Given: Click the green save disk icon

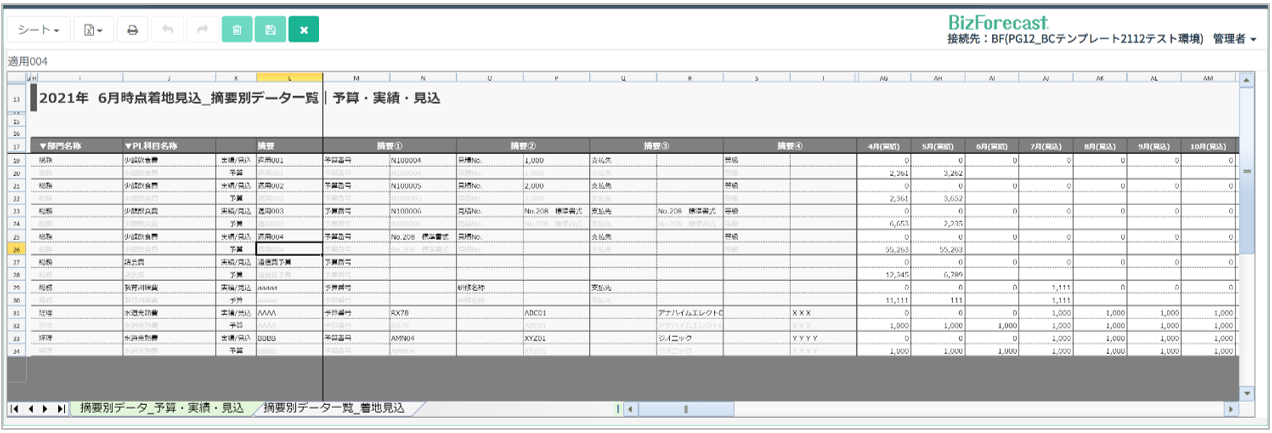Looking at the screenshot, I should (x=270, y=30).
